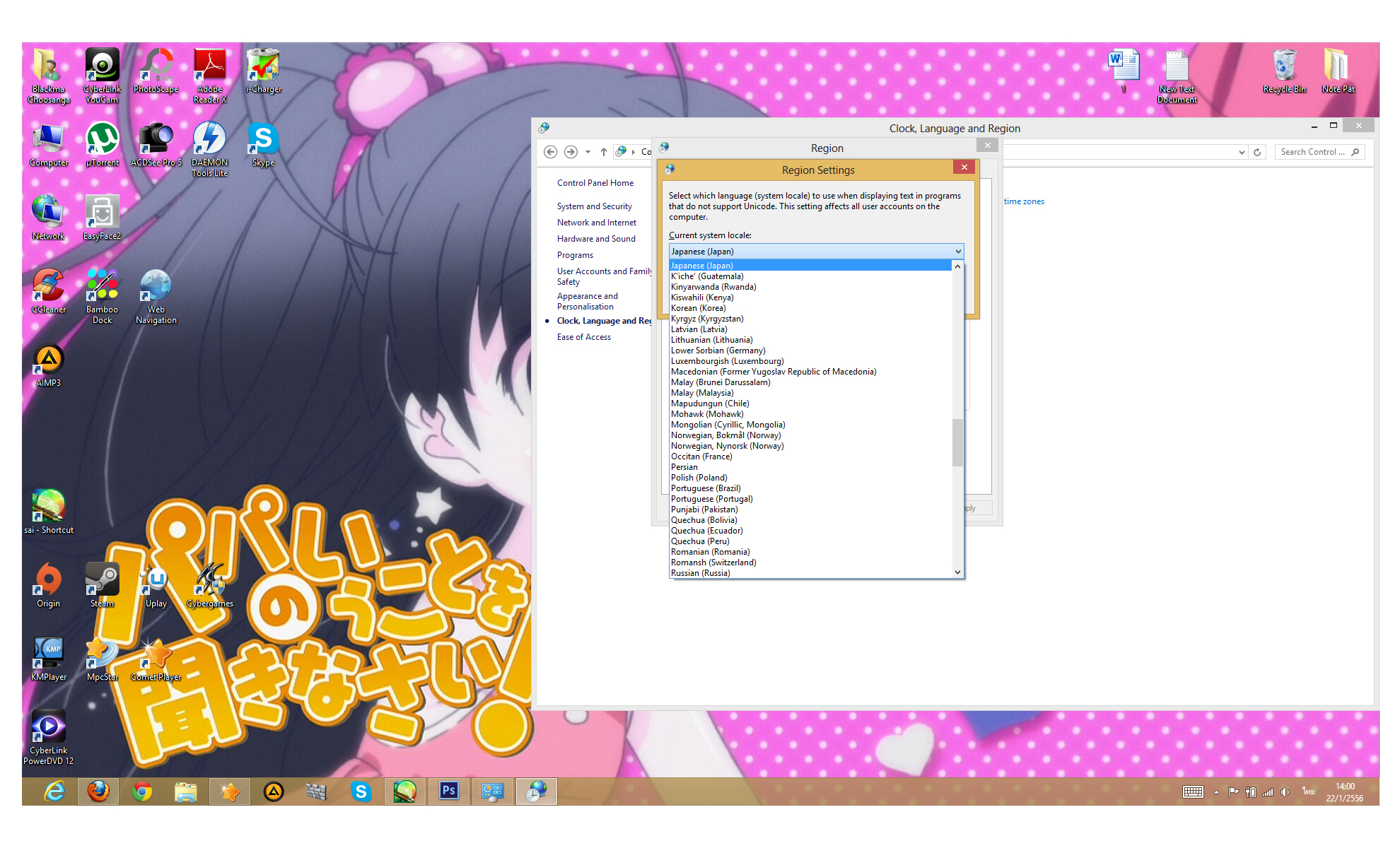The height and width of the screenshot is (848, 1400).
Task: Open Google Chrome from the taskbar
Action: point(142,791)
